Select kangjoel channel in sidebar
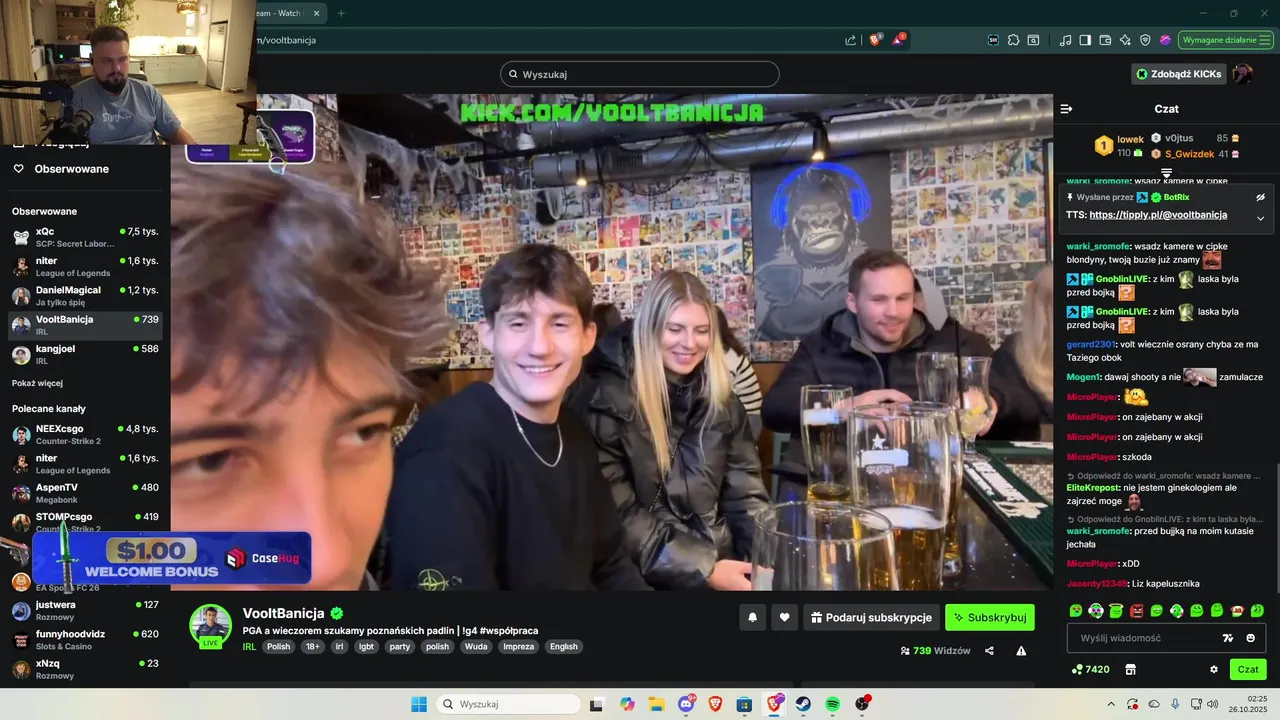Image resolution: width=1280 pixels, height=720 pixels. (x=85, y=354)
